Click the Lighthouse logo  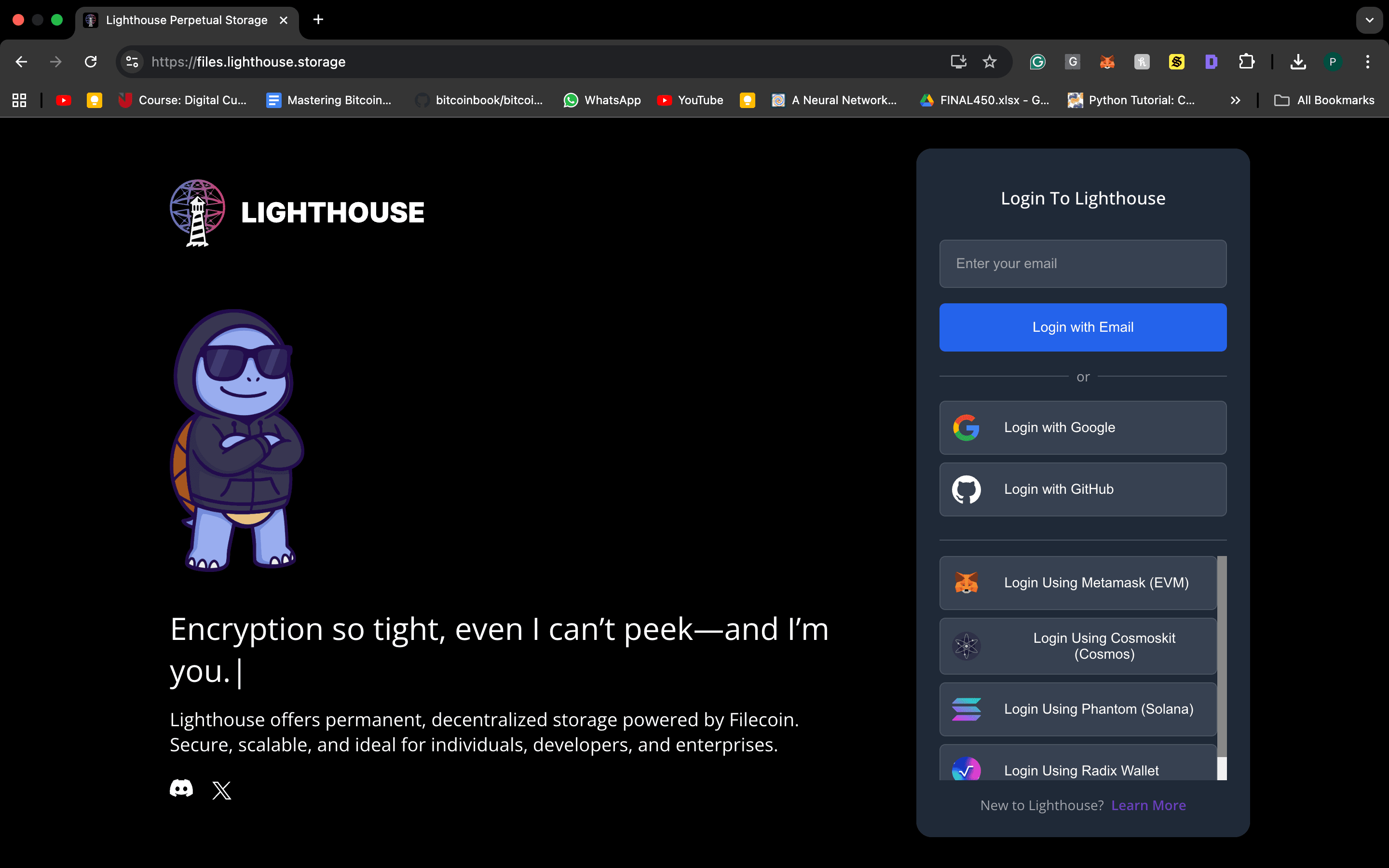tap(297, 212)
